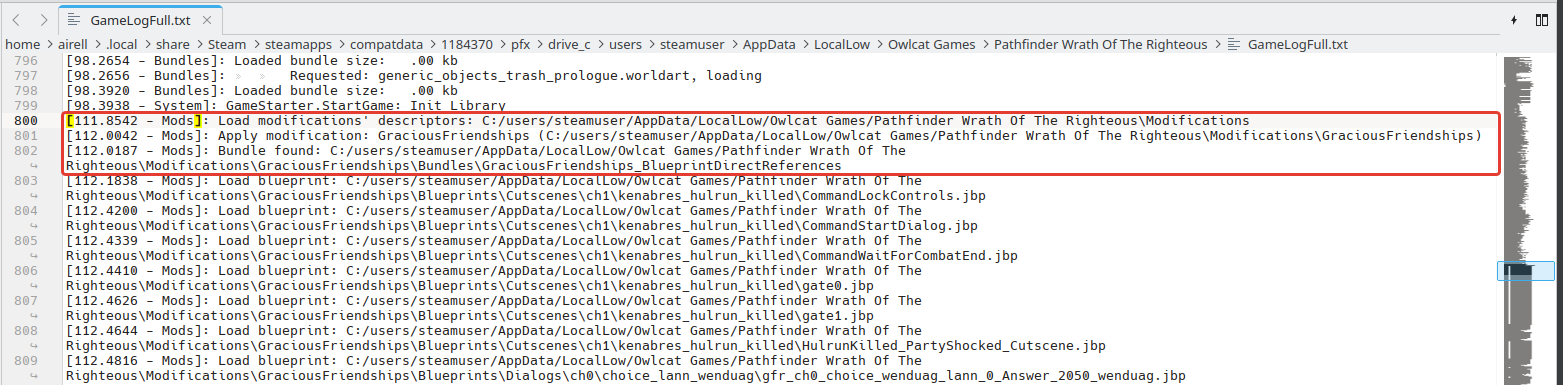Select 'Pathfinder Wrath Of The Righteous' breadcrumb
Viewport: 1563px width, 385px height.
pyautogui.click(x=1100, y=44)
